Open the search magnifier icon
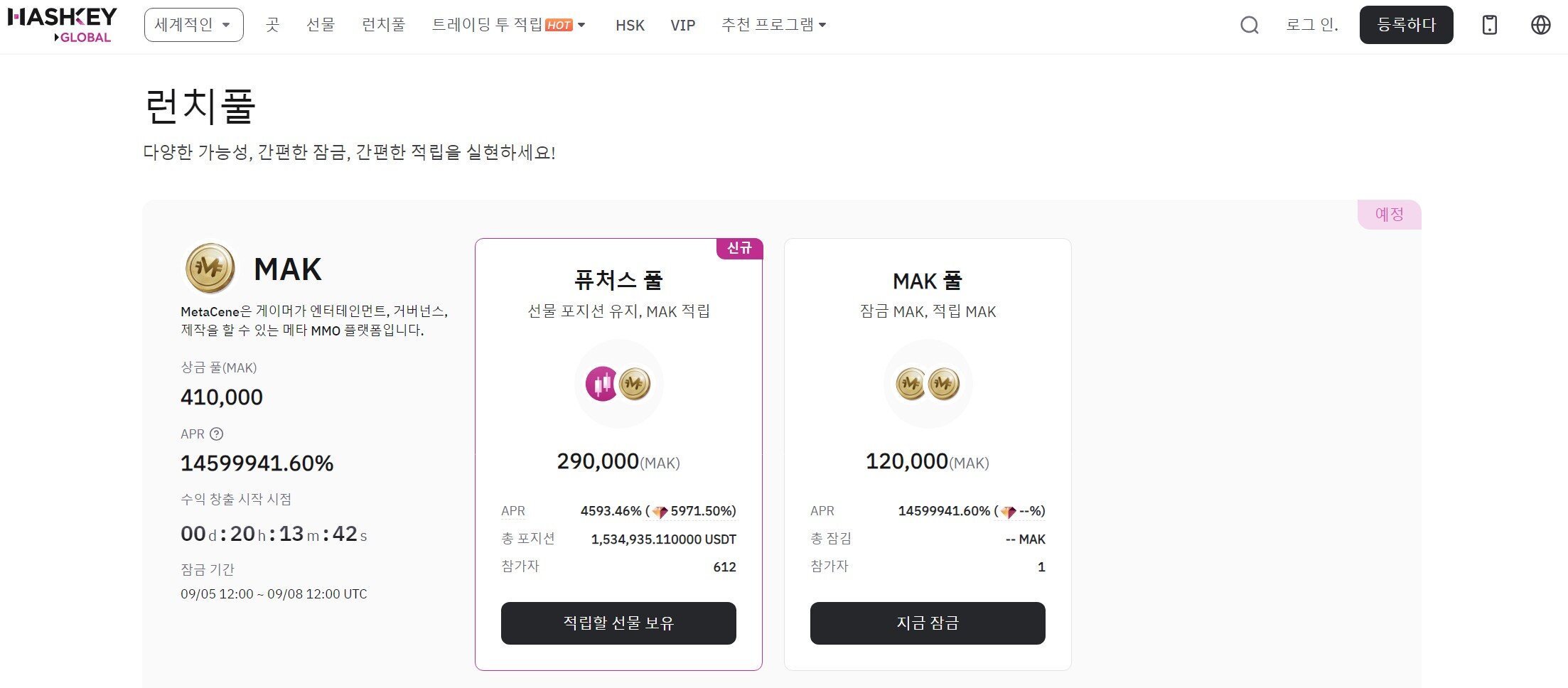This screenshot has height=688, width=1568. pos(1249,25)
